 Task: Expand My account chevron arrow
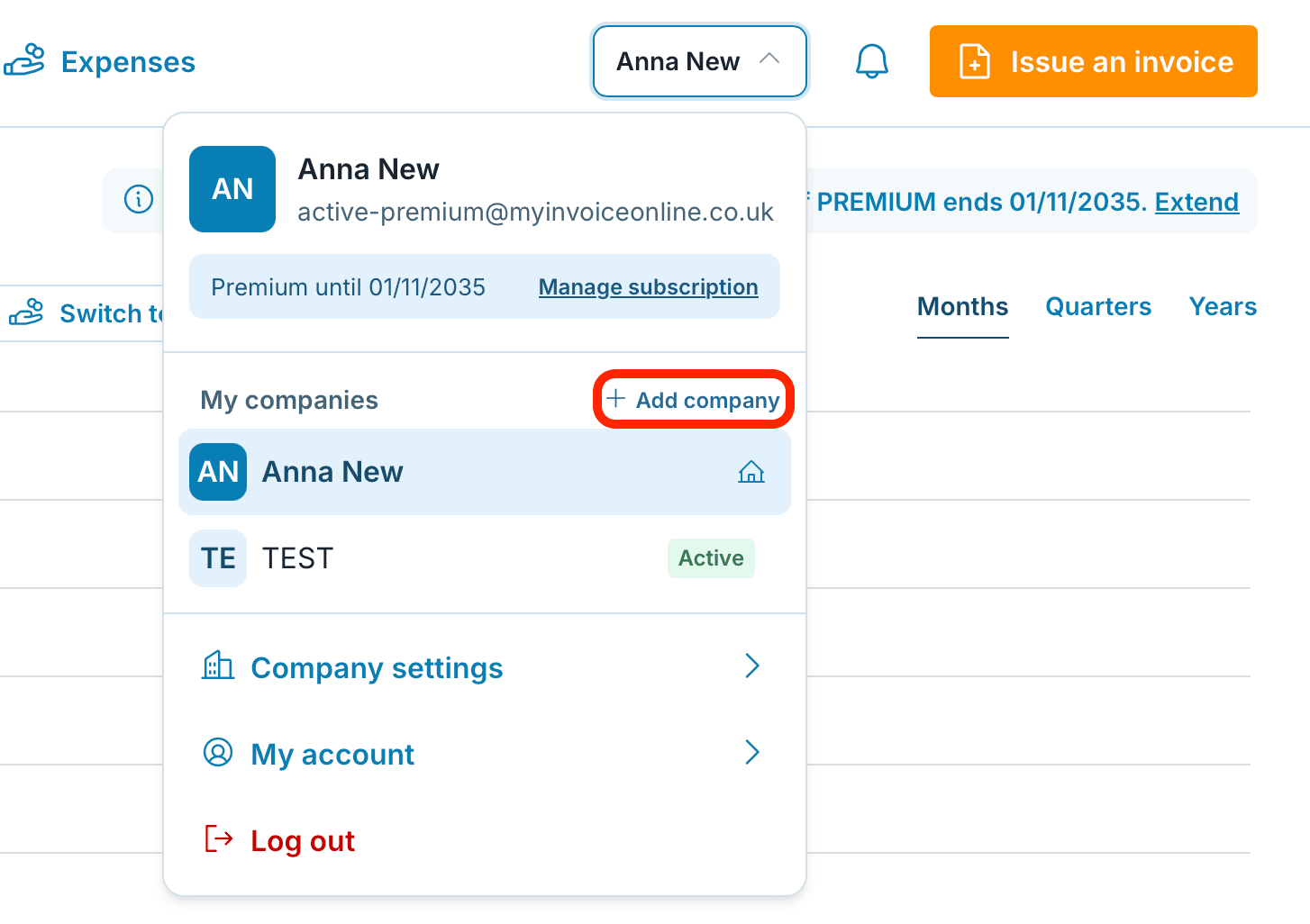tap(753, 753)
